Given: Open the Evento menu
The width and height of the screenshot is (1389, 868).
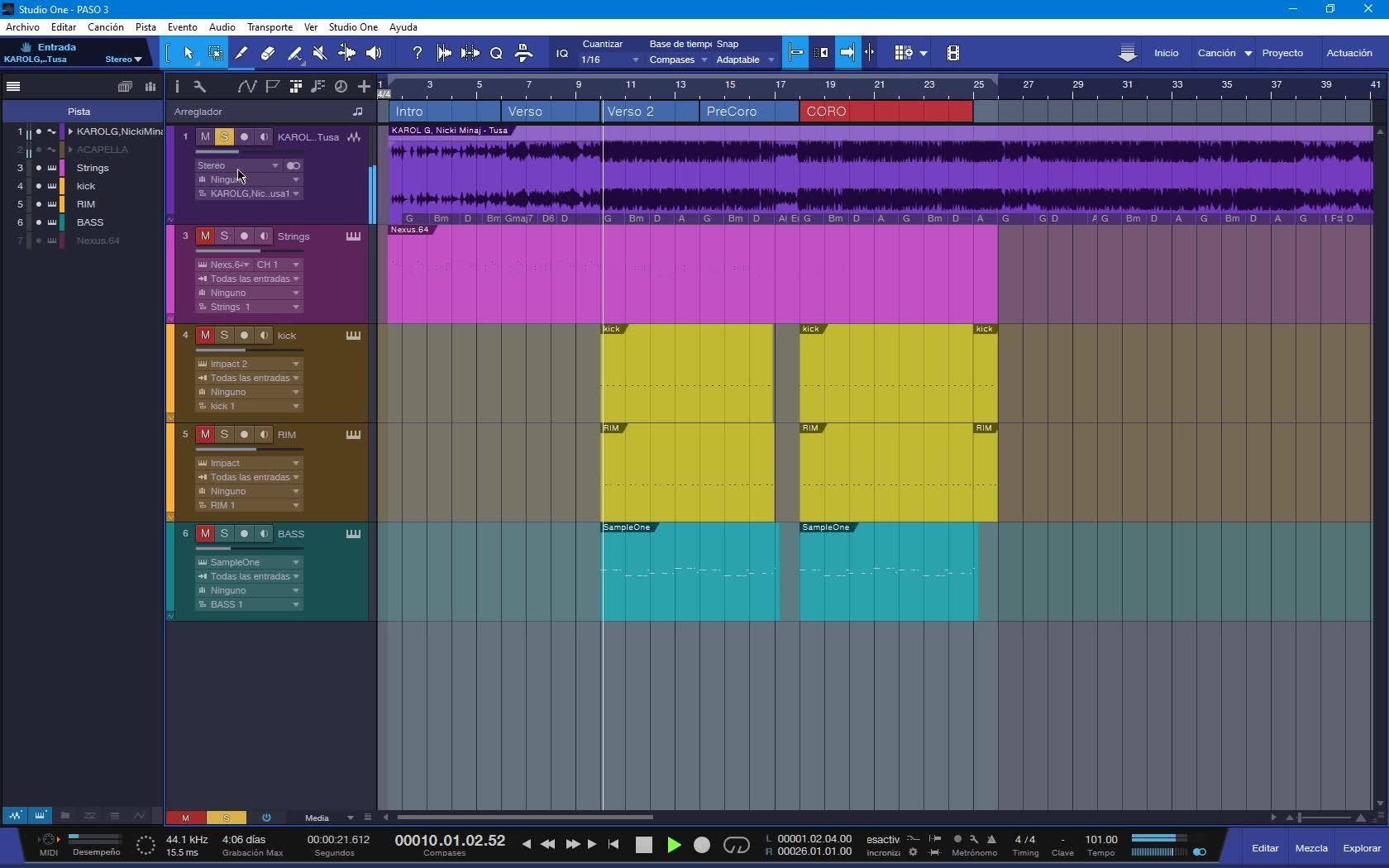Looking at the screenshot, I should pos(182,26).
